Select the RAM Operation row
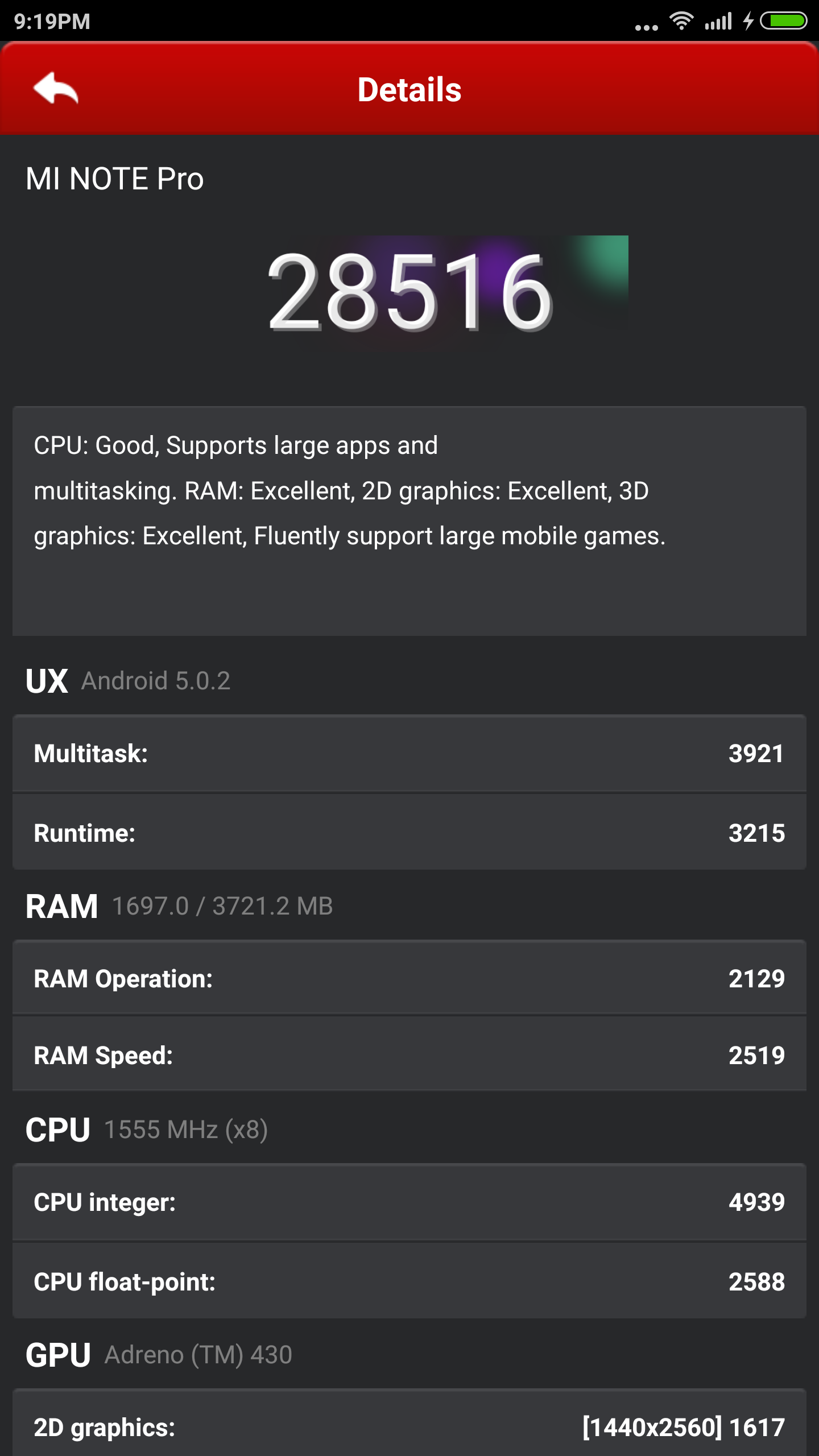819x1456 pixels. coord(409,978)
